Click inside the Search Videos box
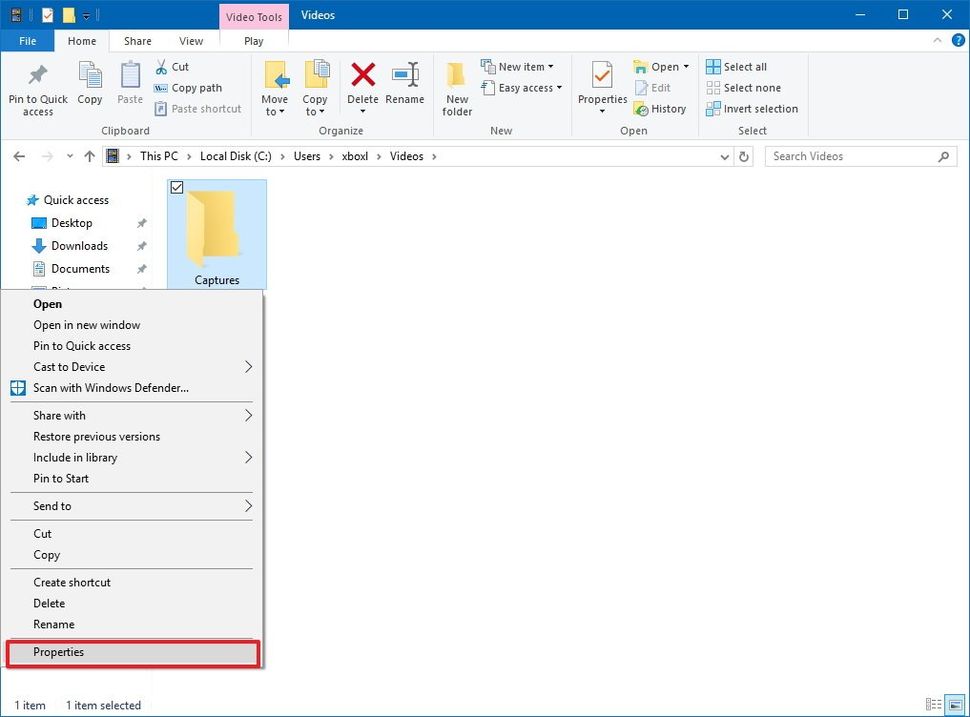The image size is (970, 717). click(850, 156)
